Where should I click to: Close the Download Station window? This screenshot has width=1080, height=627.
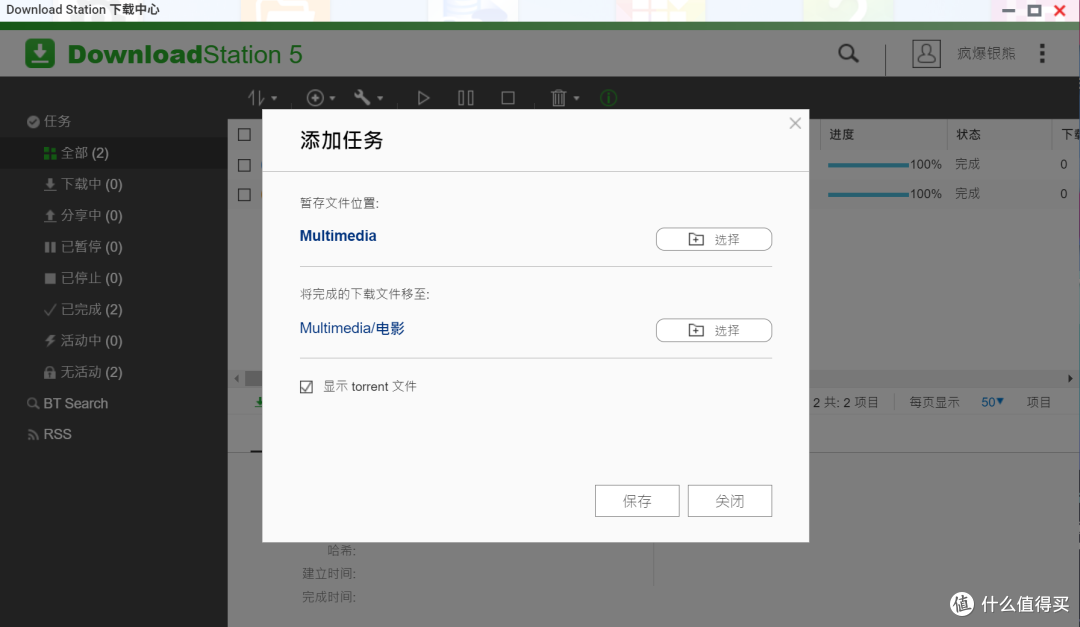(x=1060, y=10)
